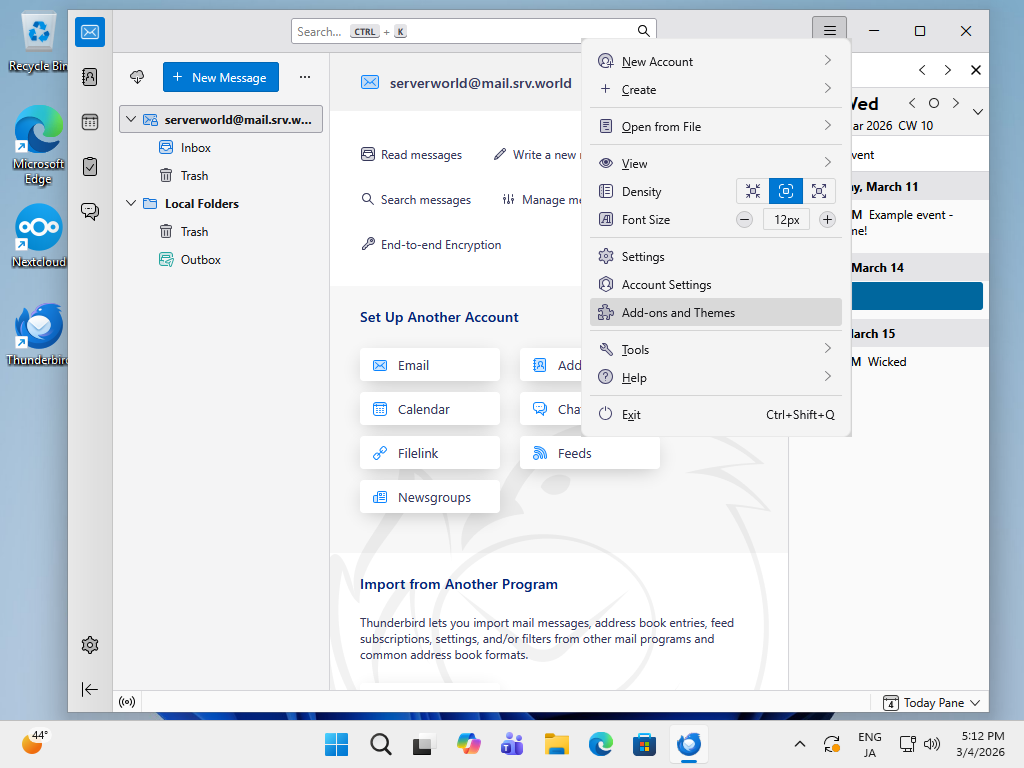1024x768 pixels.
Task: Collapse the spaces toolbar
Action: (90, 690)
